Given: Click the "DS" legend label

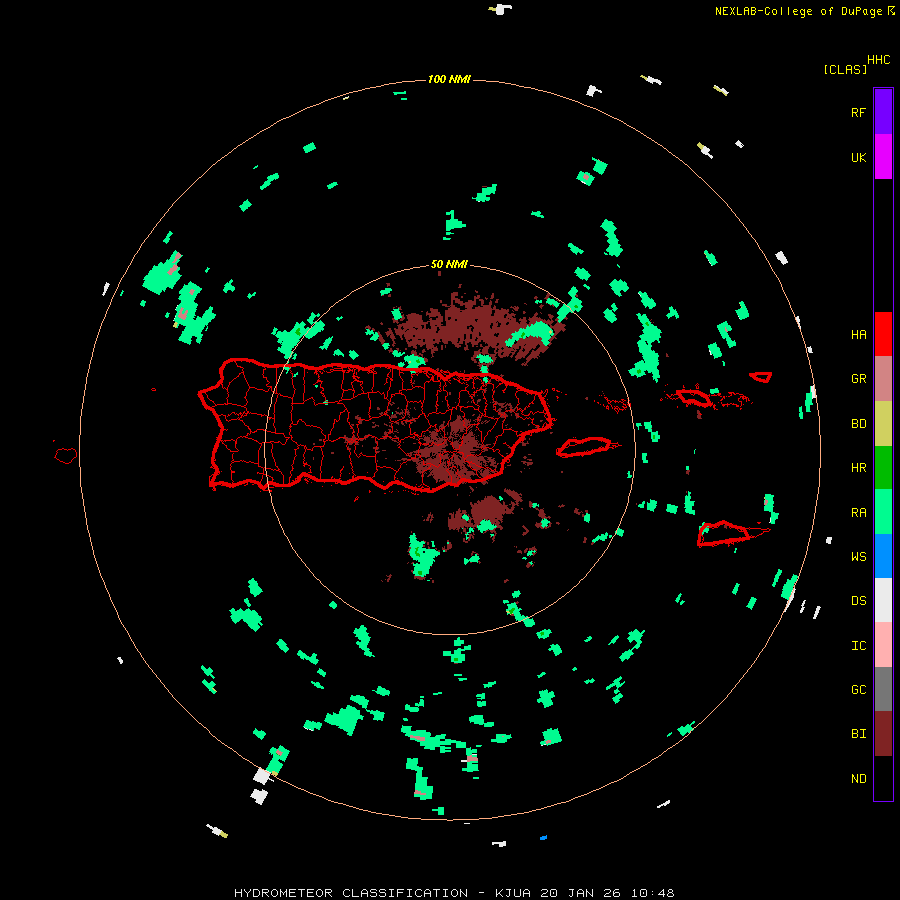Looking at the screenshot, I should click(858, 600).
